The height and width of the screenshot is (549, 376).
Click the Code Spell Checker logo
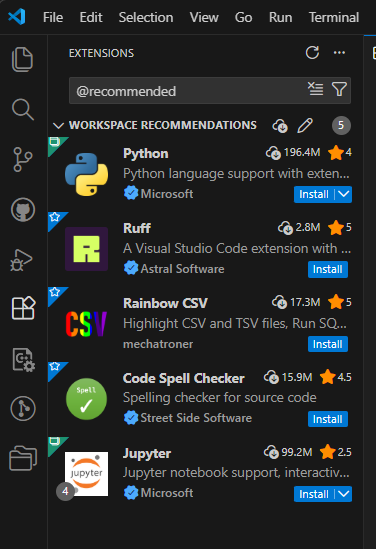coord(86,399)
